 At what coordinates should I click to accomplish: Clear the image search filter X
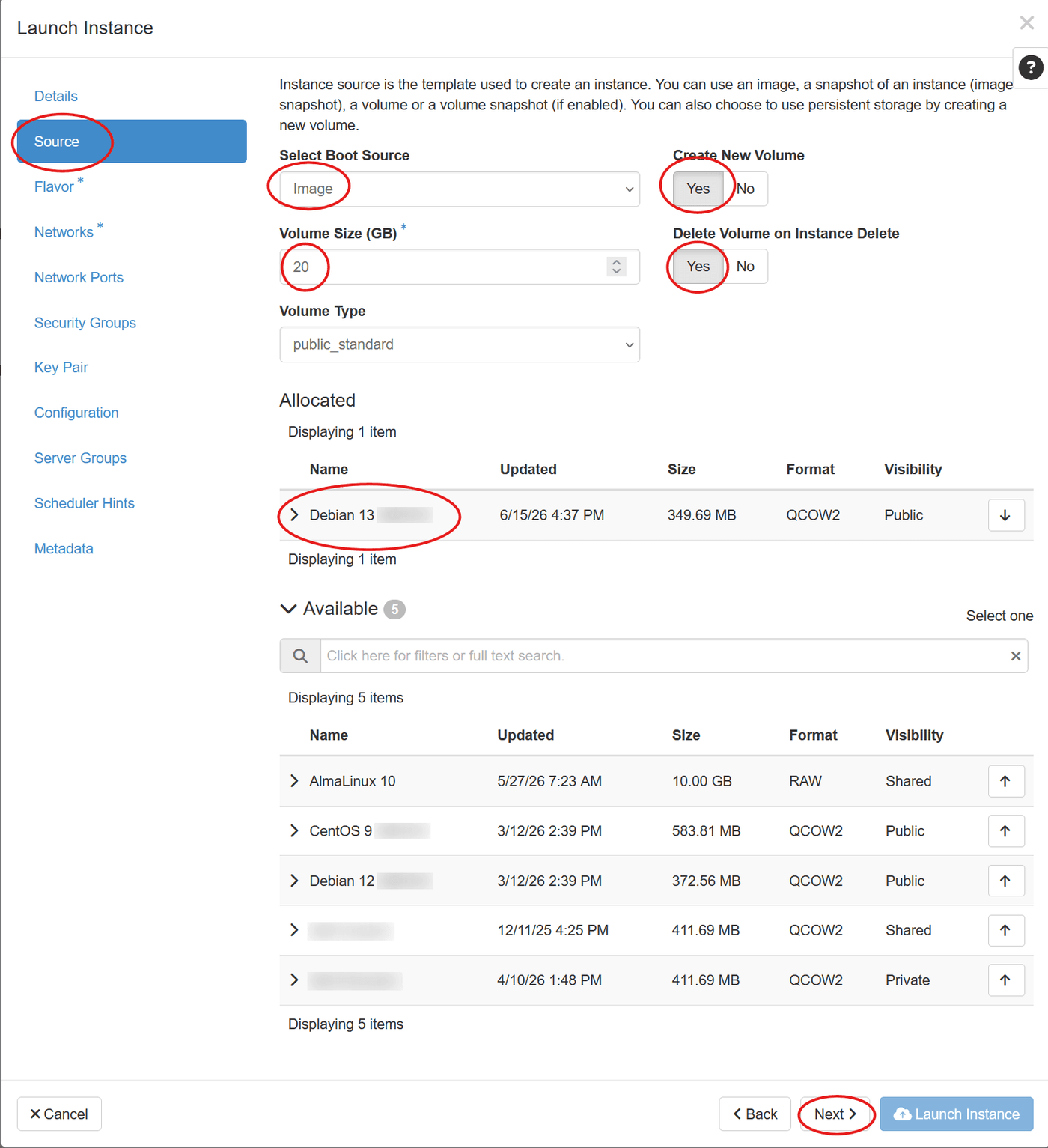1015,656
